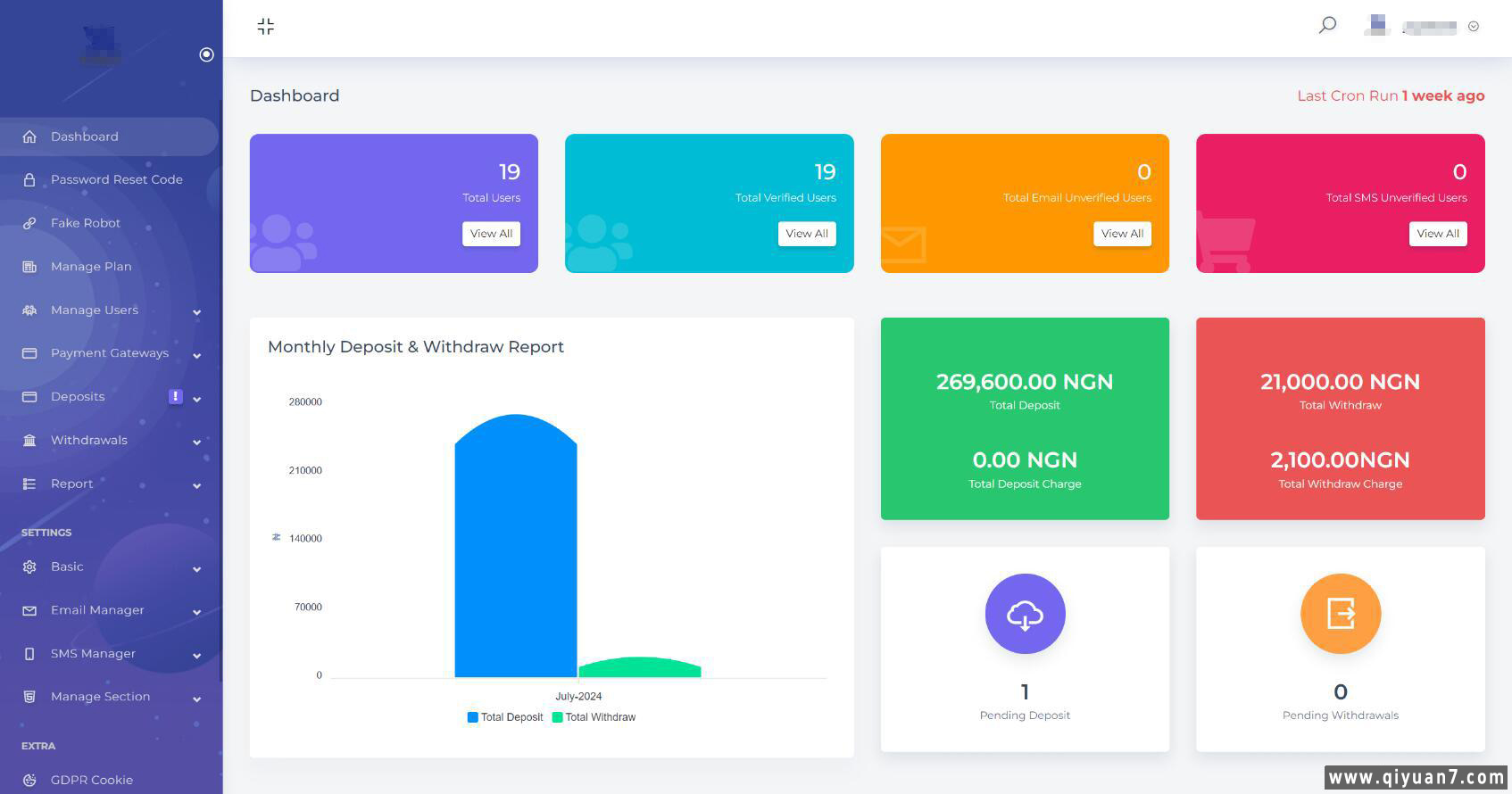
Task: Toggle the sidebar pin radio button
Action: click(x=206, y=54)
